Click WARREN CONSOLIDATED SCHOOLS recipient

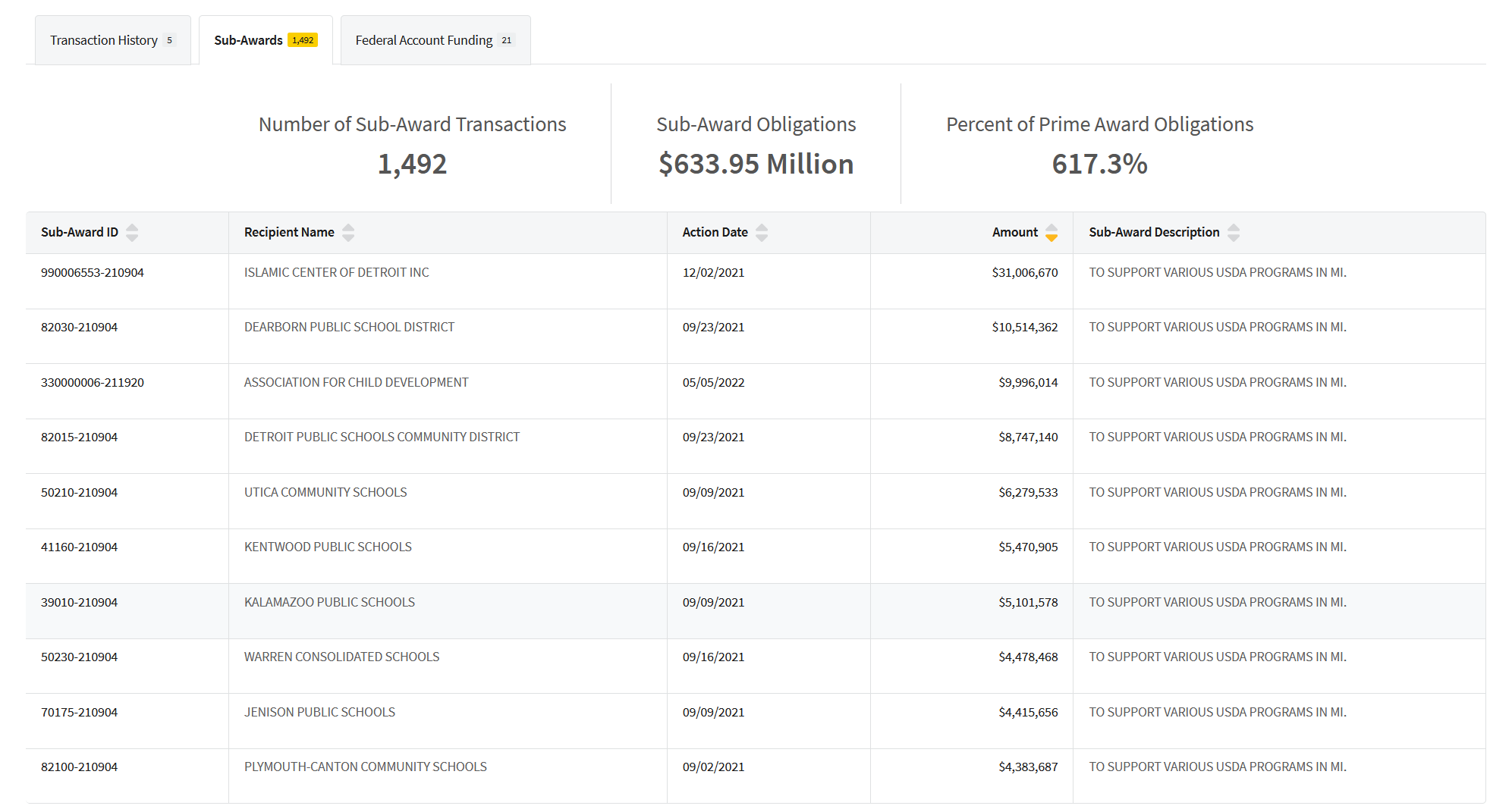click(341, 657)
